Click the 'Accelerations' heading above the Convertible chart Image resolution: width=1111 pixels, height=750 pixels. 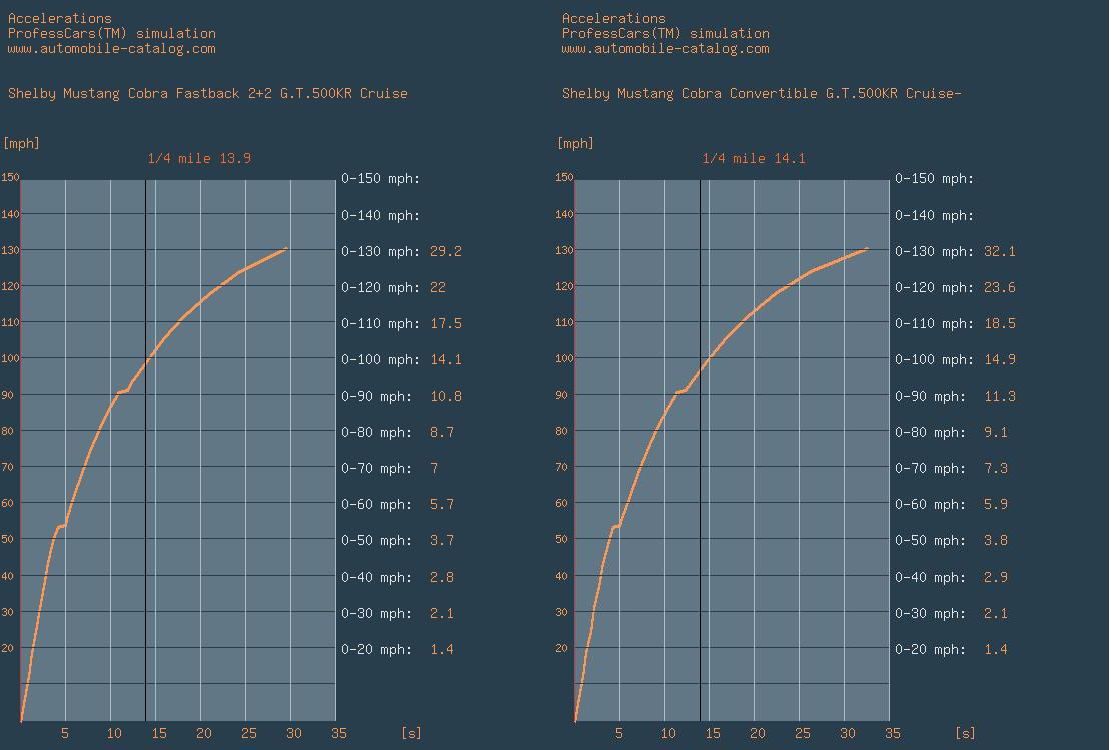pos(614,18)
